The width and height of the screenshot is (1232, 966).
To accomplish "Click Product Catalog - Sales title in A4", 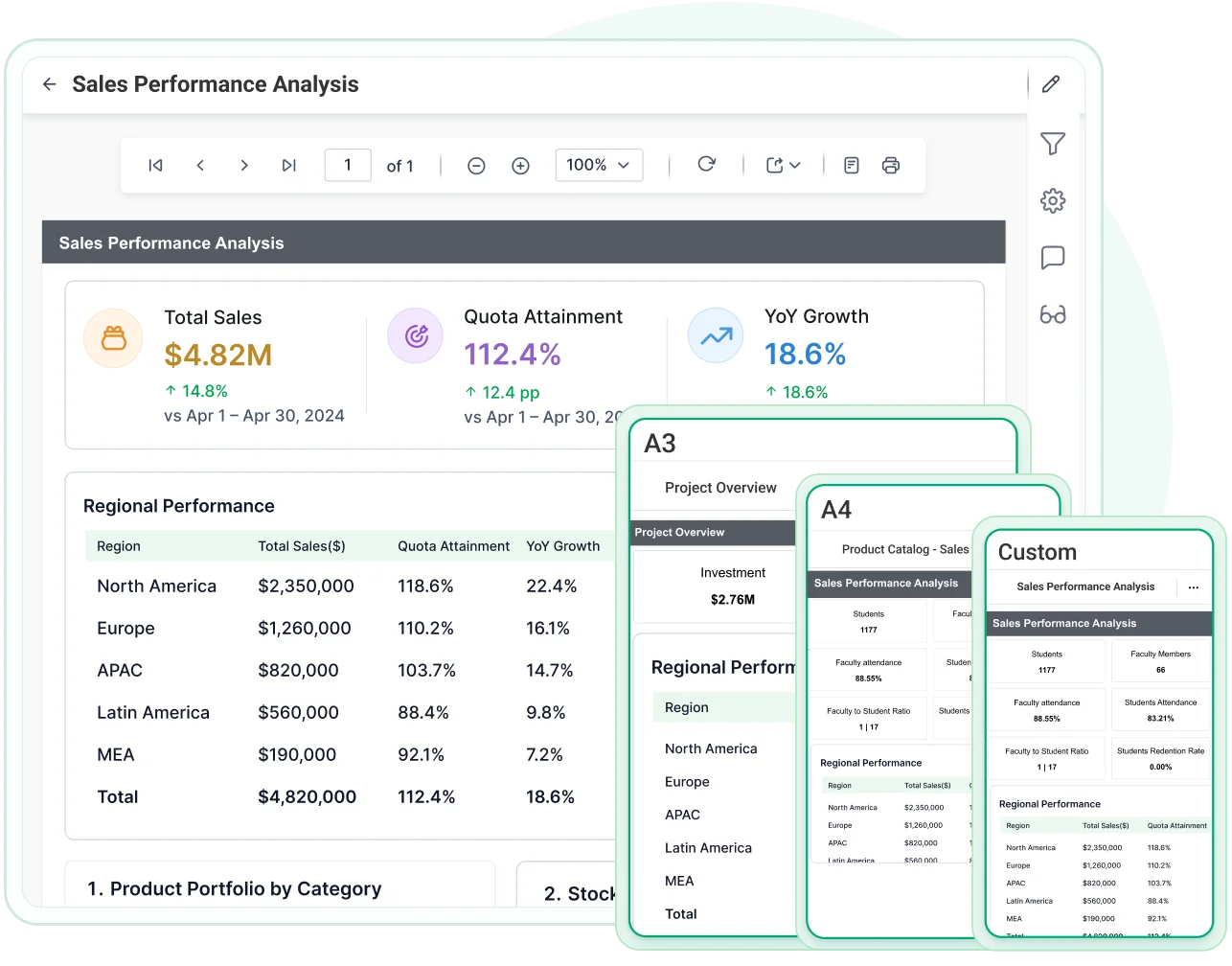I will point(905,549).
